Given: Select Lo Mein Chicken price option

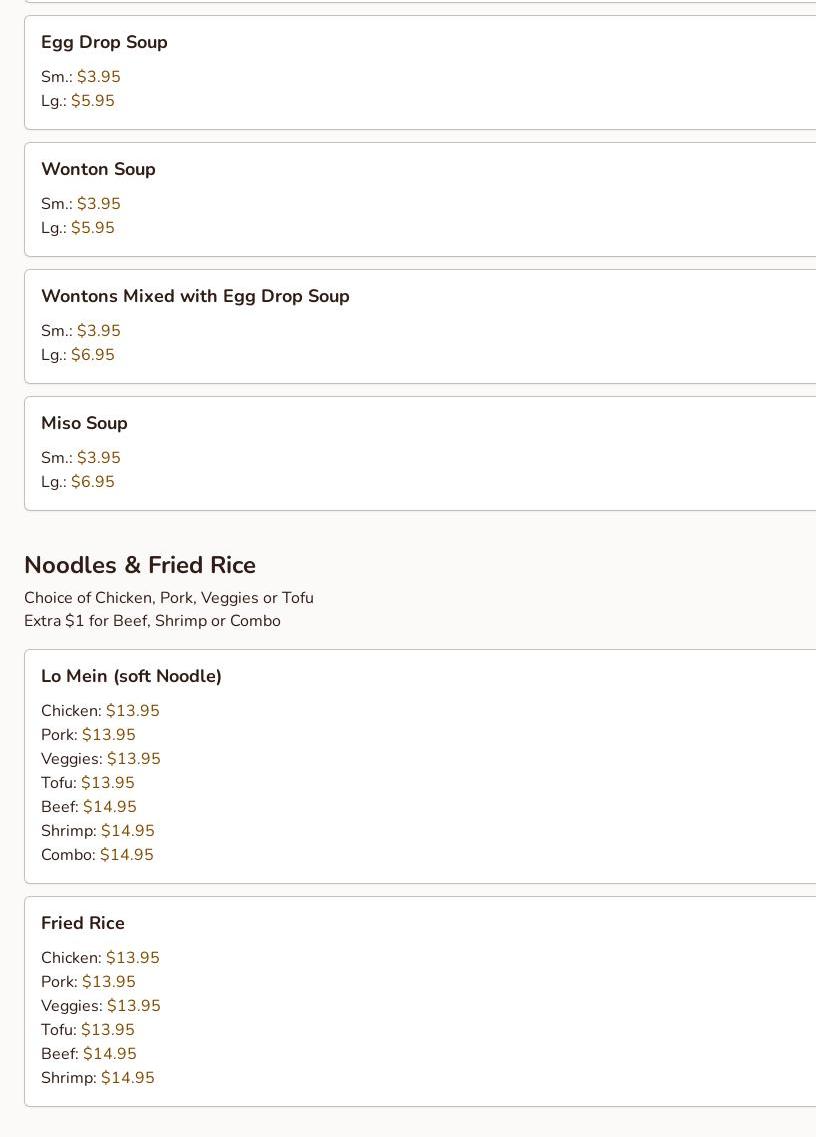Looking at the screenshot, I should point(132,711).
